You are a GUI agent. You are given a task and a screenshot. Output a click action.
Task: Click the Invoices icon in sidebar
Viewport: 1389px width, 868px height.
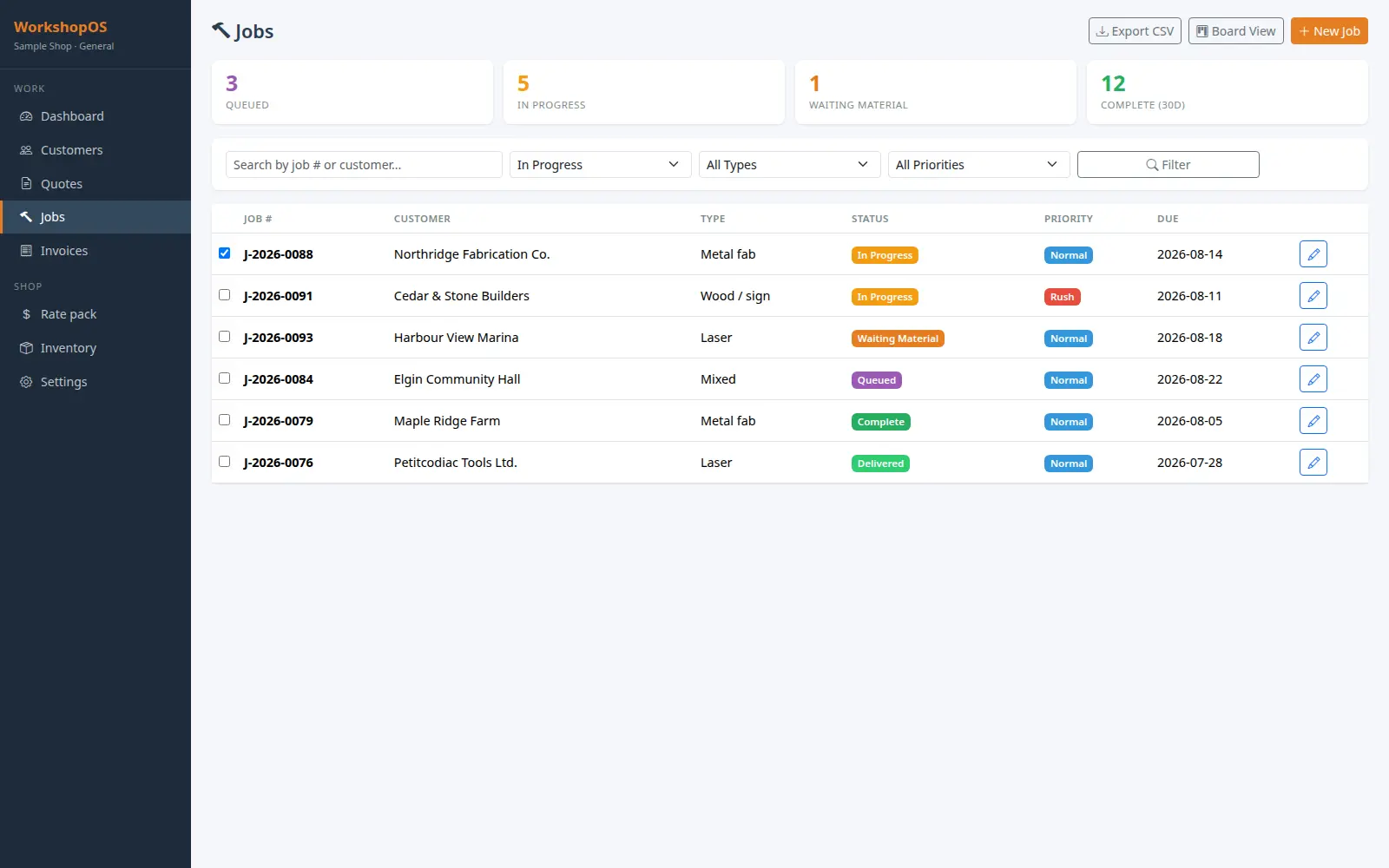pyautogui.click(x=26, y=251)
